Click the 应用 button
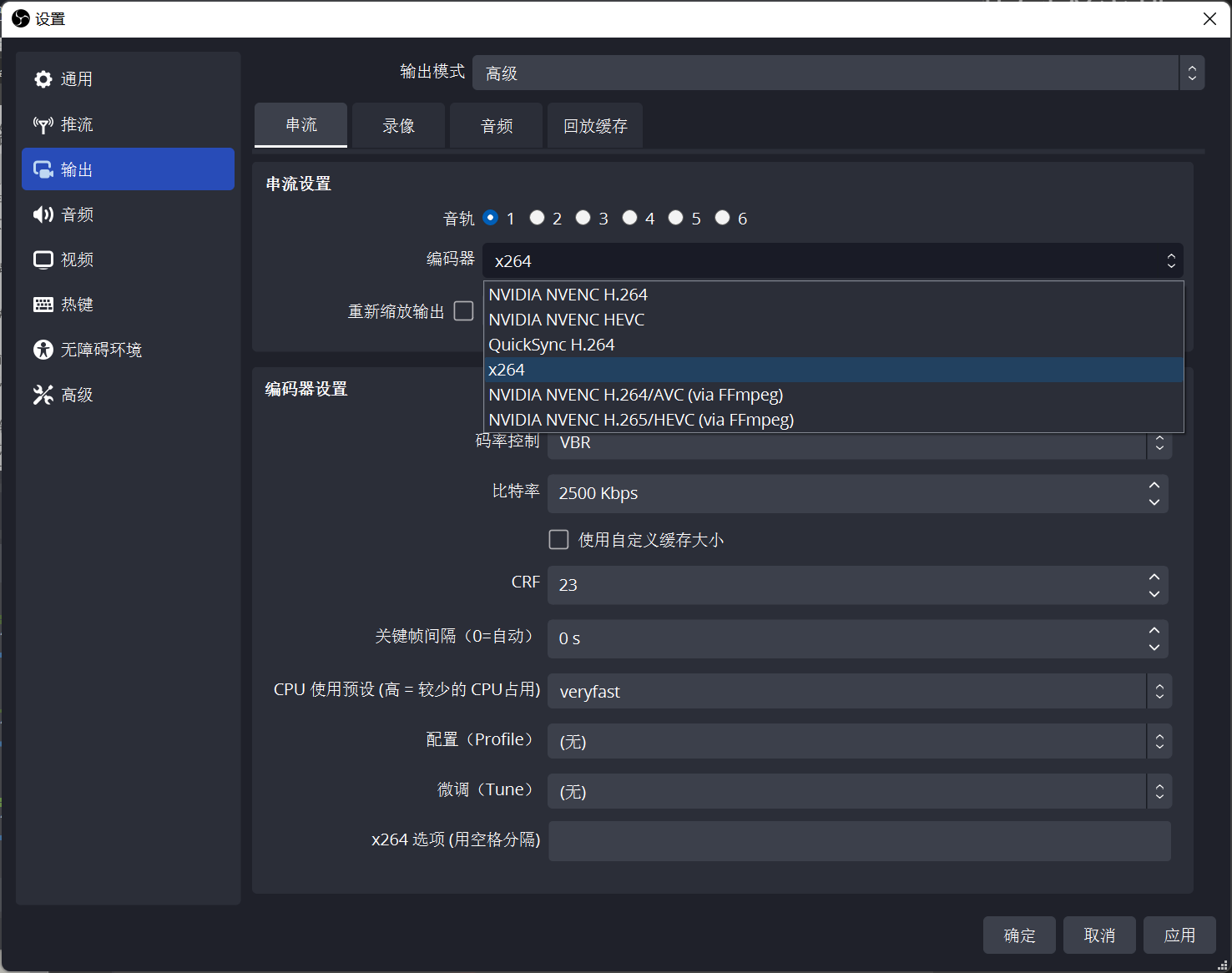Screen dimensions: 1232x973 pyautogui.click(x=1179, y=935)
